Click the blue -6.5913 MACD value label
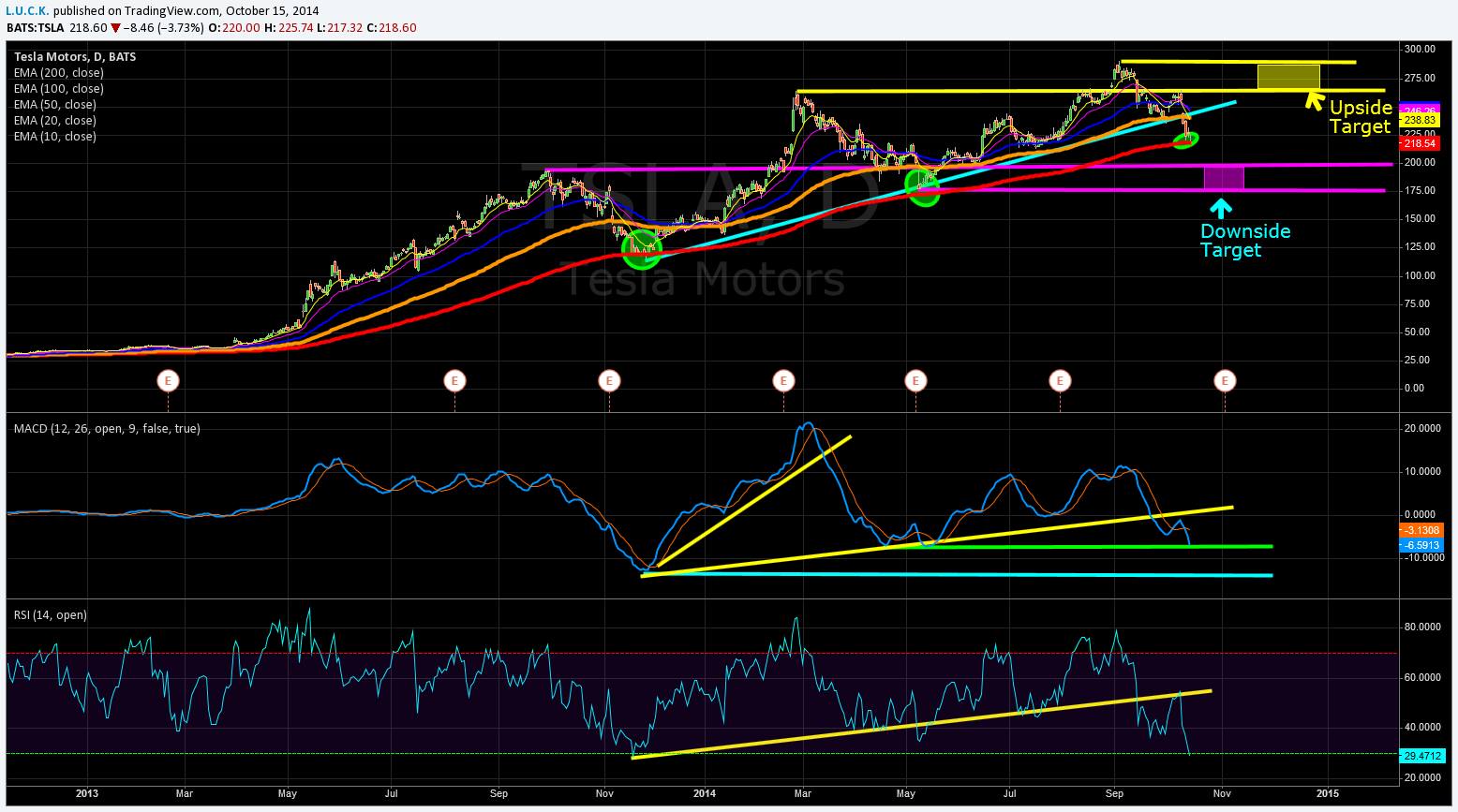Image resolution: width=1458 pixels, height=812 pixels. [x=1421, y=545]
